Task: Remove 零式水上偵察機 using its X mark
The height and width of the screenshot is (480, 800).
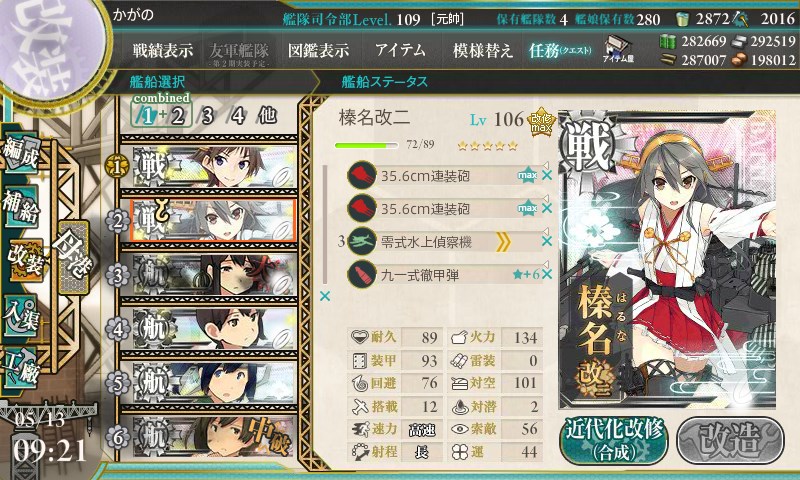Action: pos(547,242)
